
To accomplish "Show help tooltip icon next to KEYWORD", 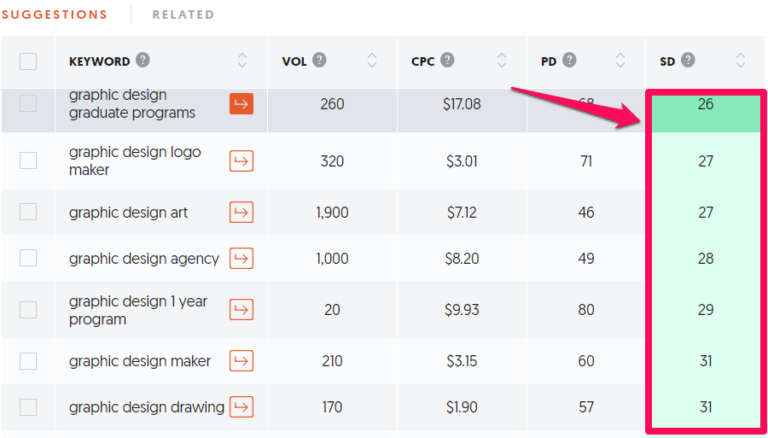I will (x=143, y=61).
